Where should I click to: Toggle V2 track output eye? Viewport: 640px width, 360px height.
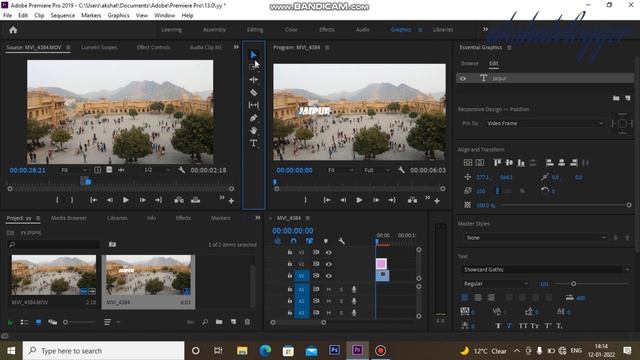pyautogui.click(x=329, y=264)
